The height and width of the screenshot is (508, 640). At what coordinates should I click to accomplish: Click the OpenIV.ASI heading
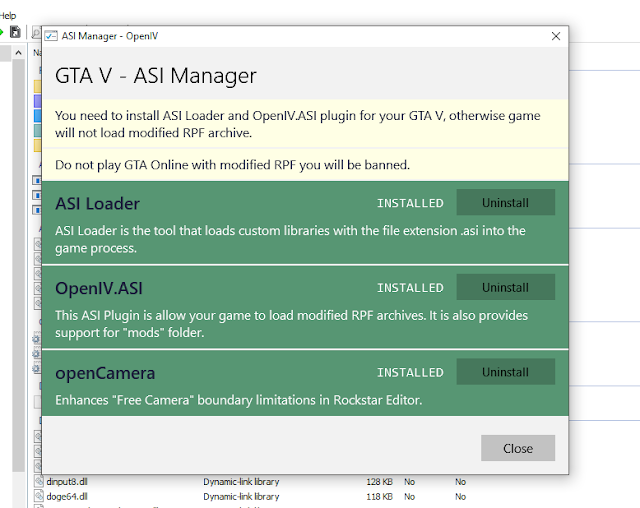click(x=99, y=288)
